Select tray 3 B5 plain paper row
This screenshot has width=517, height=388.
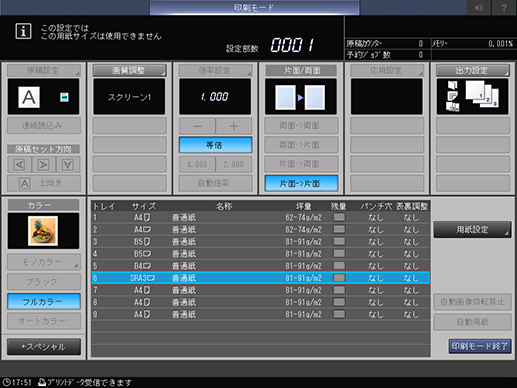[x=260, y=241]
